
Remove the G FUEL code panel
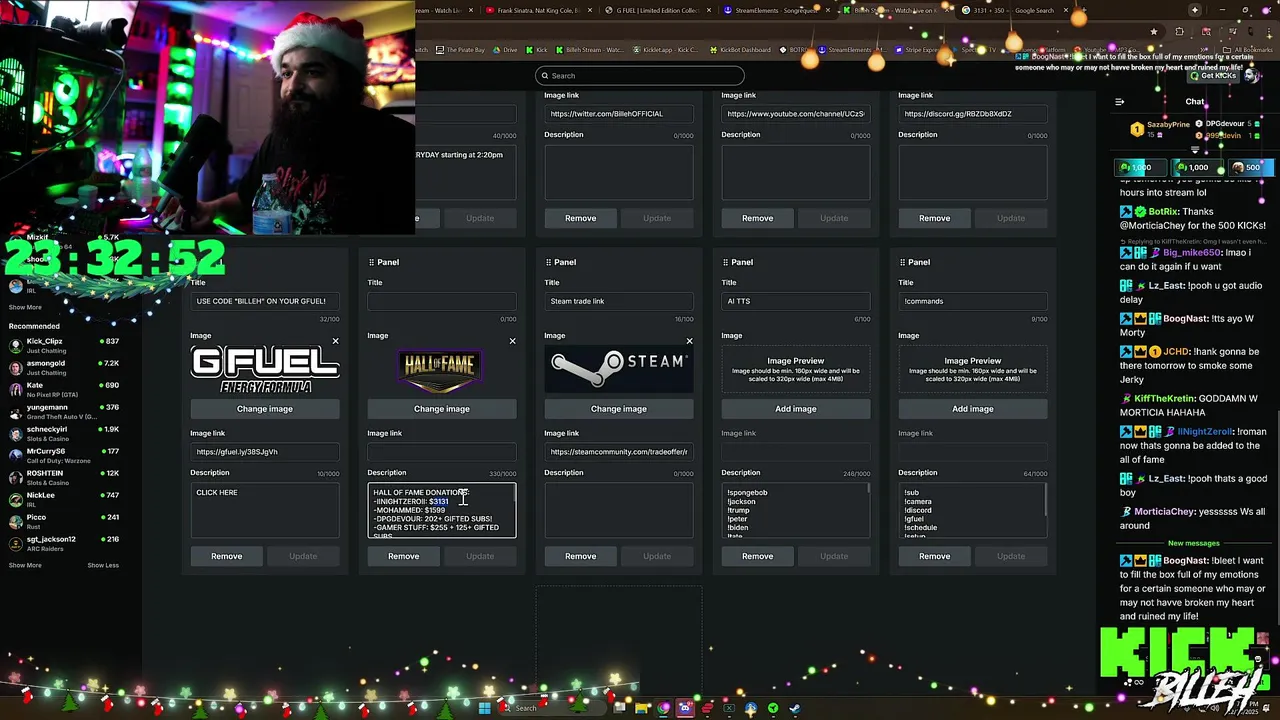click(x=226, y=556)
